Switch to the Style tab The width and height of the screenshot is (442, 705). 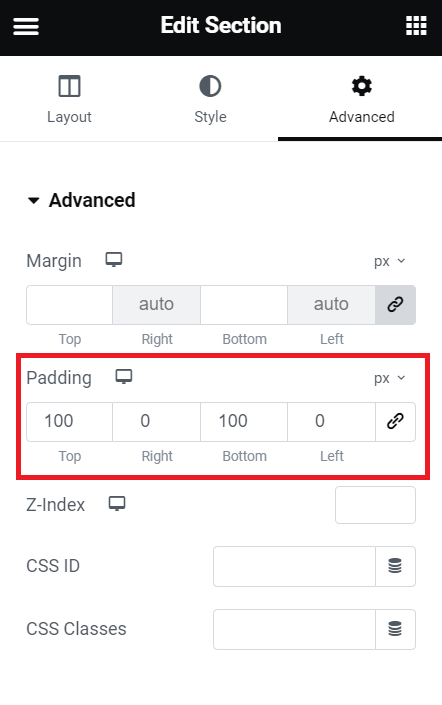(x=210, y=99)
